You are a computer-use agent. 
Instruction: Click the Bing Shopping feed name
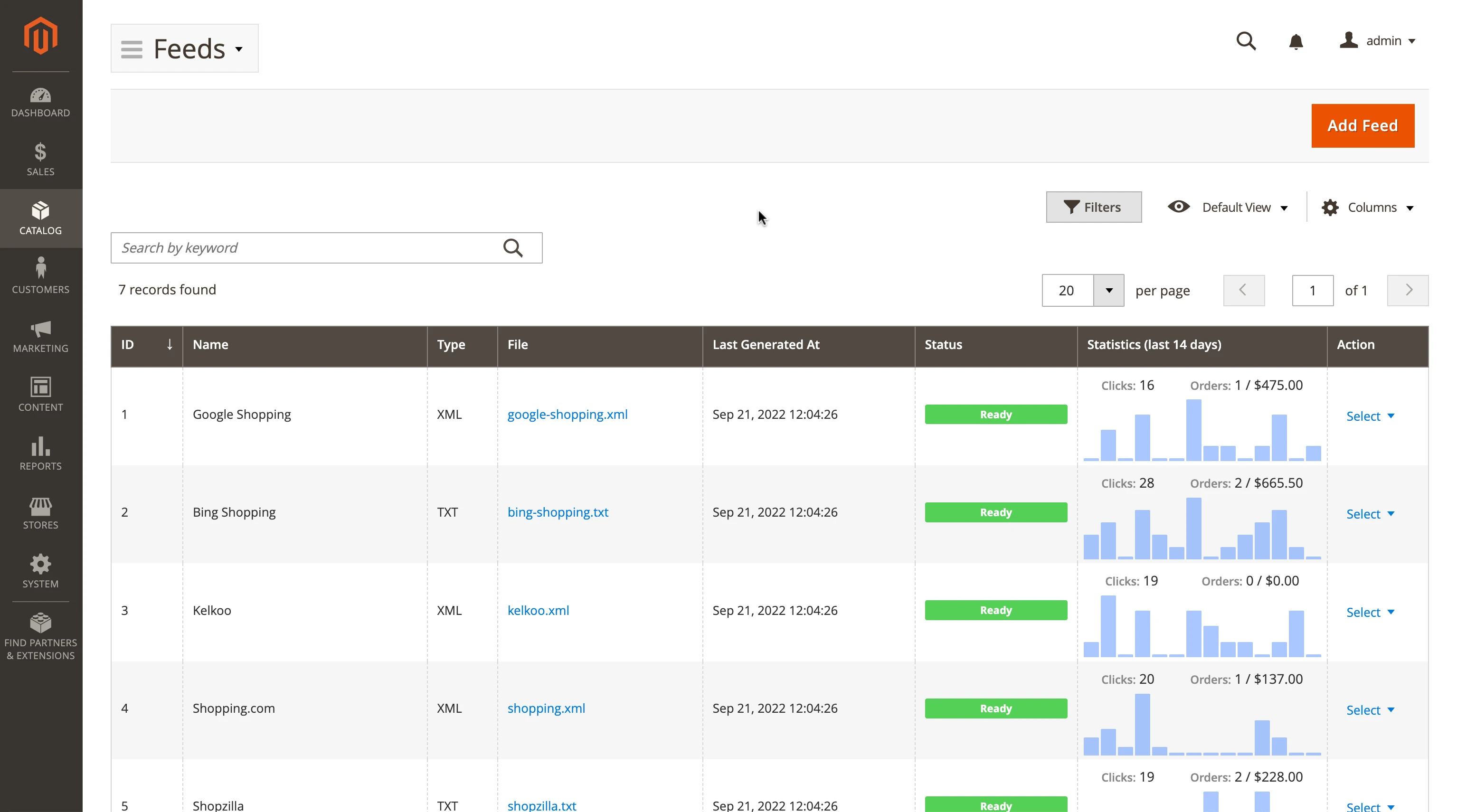tap(234, 512)
